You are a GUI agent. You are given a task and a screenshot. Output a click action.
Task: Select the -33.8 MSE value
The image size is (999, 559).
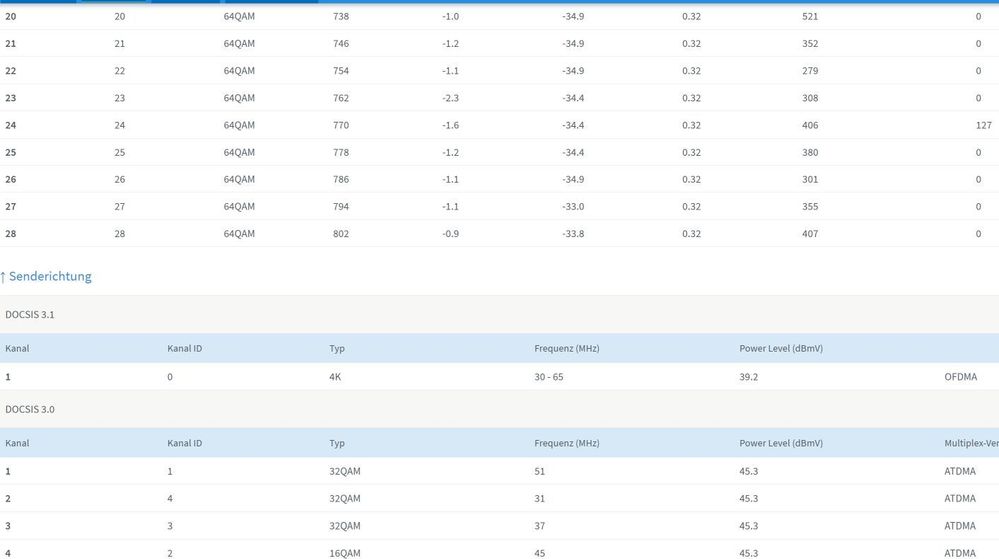(x=573, y=233)
